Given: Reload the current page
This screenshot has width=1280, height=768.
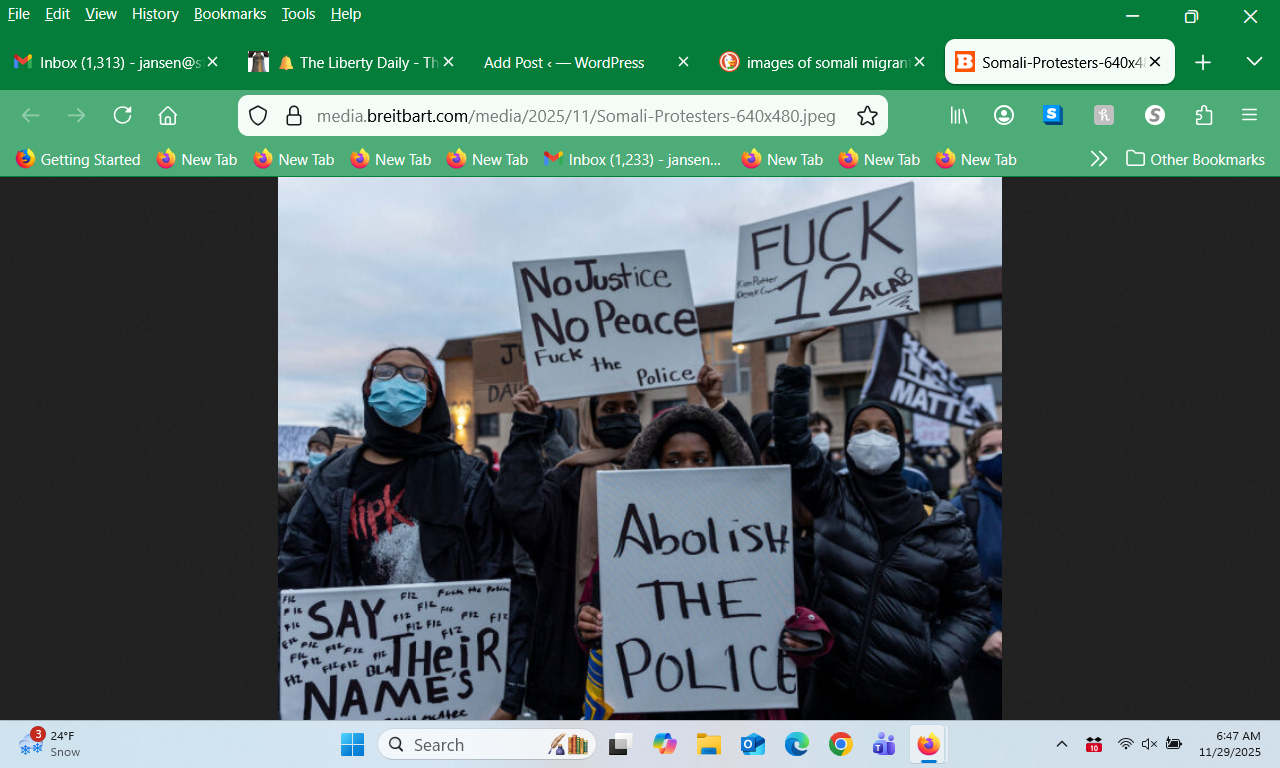Looking at the screenshot, I should (x=122, y=115).
